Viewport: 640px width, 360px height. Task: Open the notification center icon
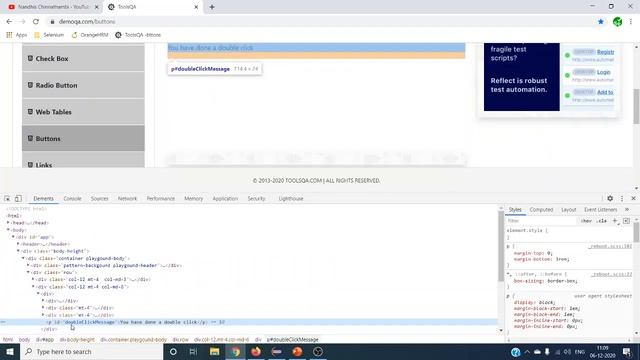point(627,351)
